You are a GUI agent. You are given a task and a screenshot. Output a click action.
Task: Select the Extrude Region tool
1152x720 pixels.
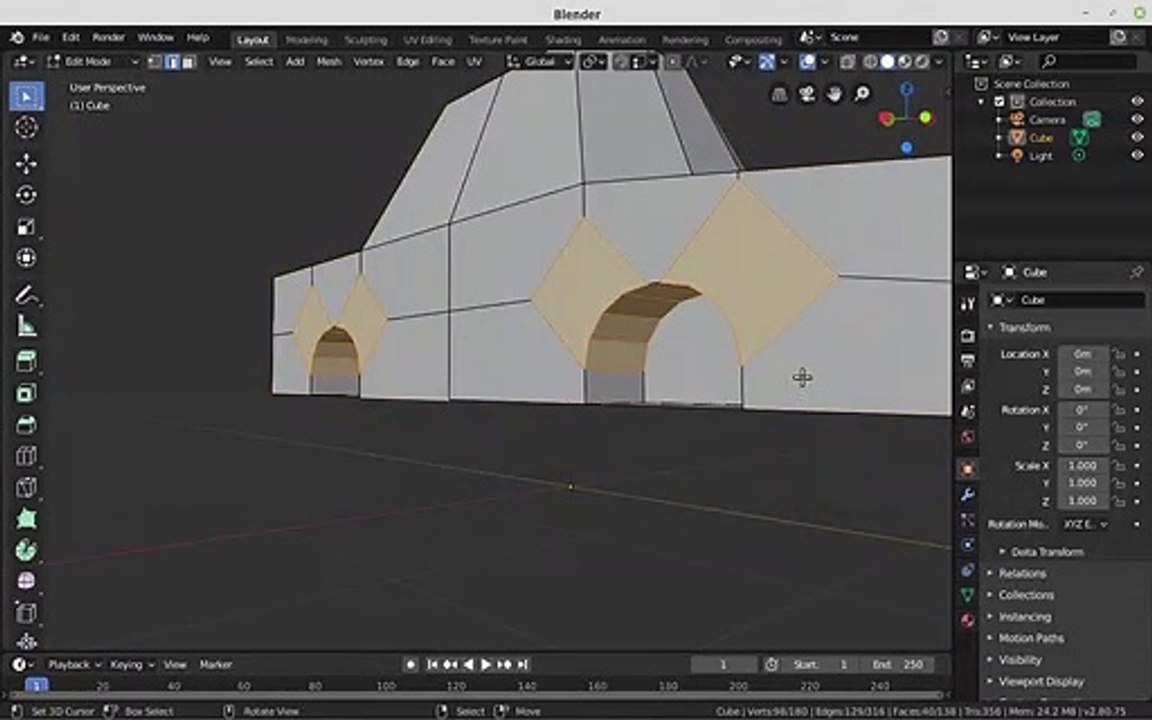26,361
